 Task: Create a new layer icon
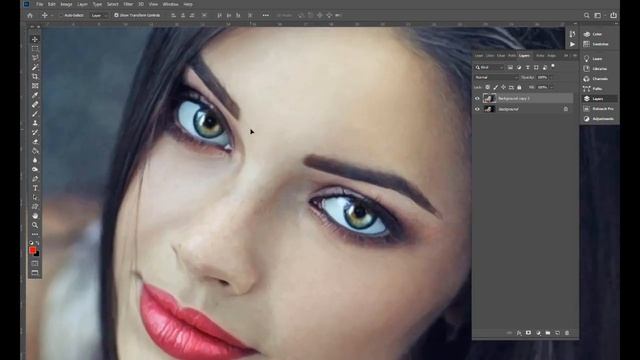558,333
